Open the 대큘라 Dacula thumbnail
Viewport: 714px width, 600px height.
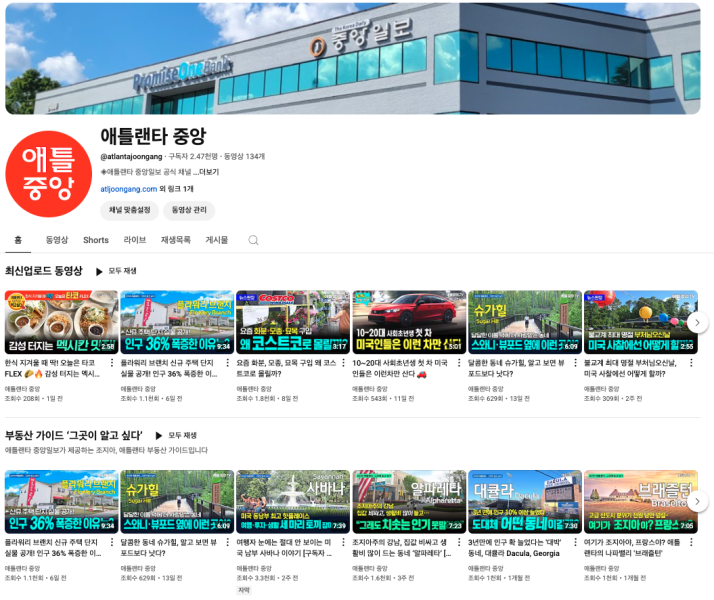[525, 502]
